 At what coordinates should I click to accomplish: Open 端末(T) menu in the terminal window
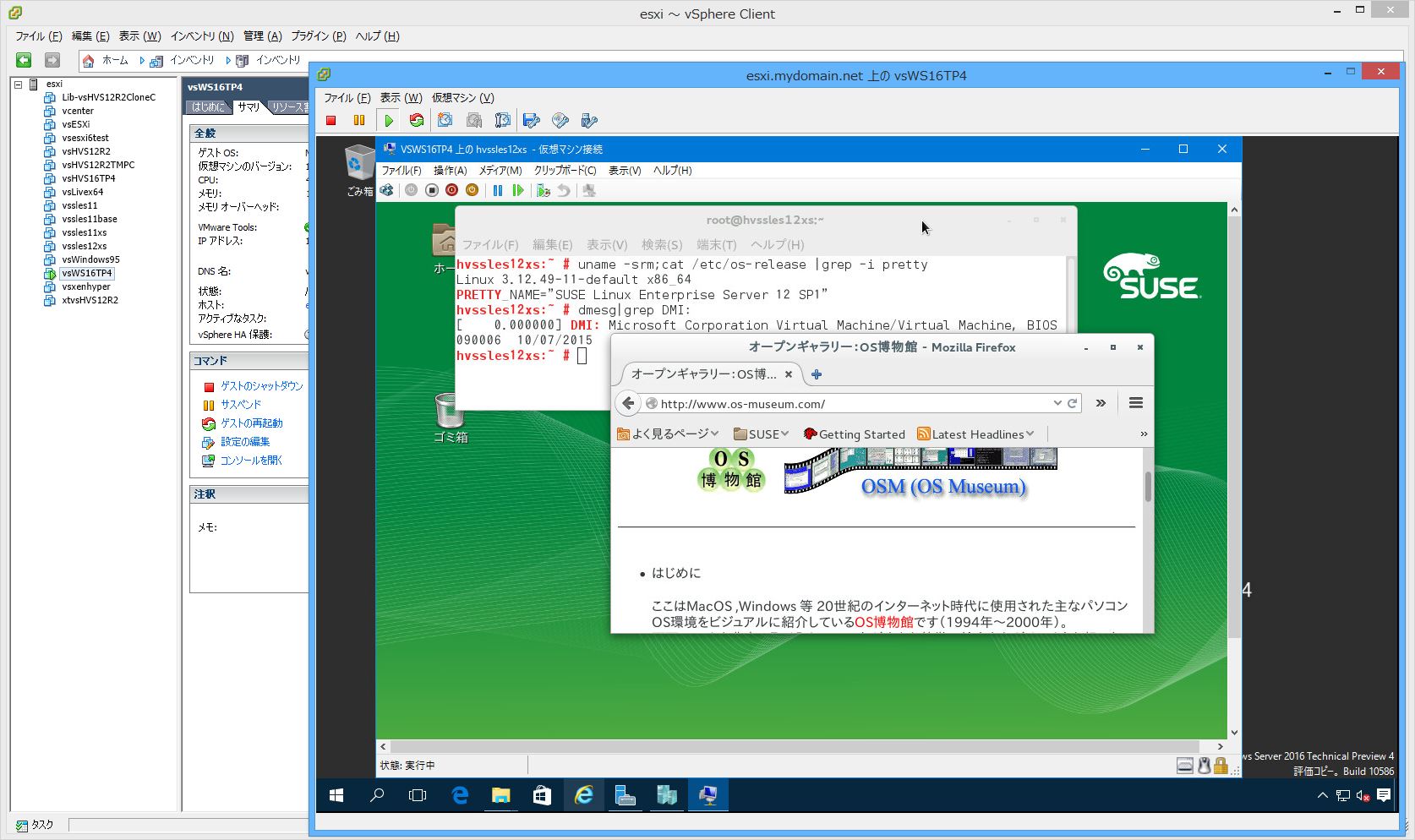717,244
